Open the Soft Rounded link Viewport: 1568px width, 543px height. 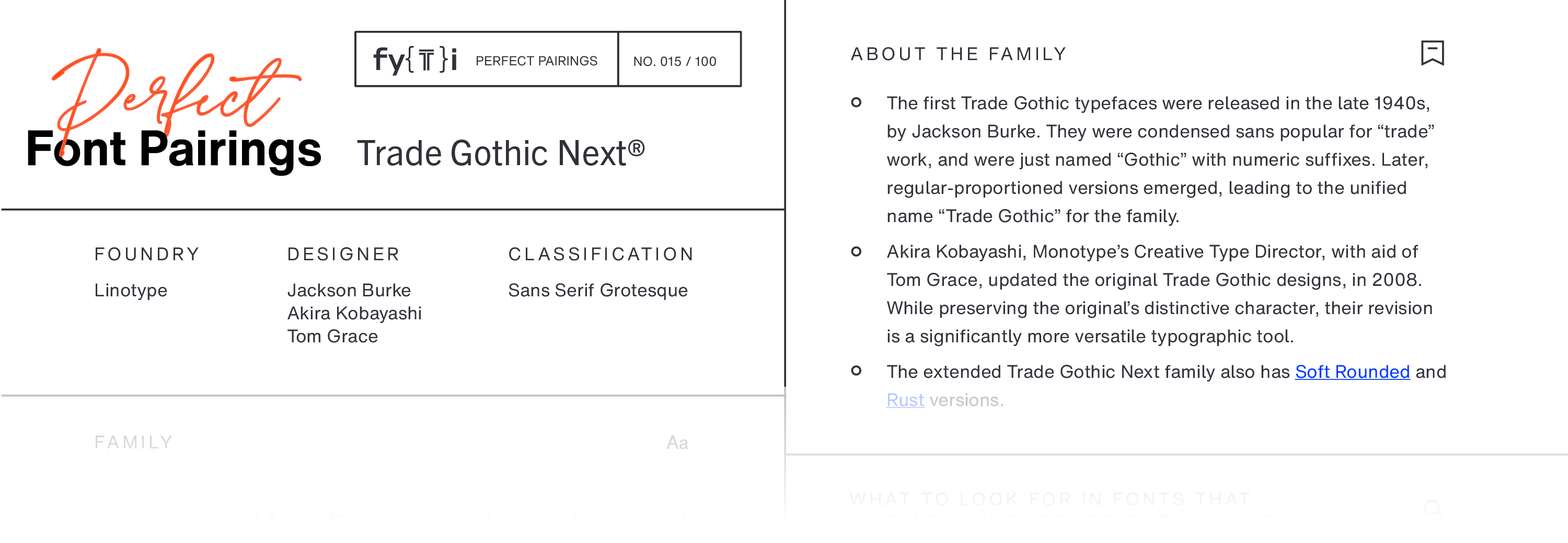coord(1352,372)
